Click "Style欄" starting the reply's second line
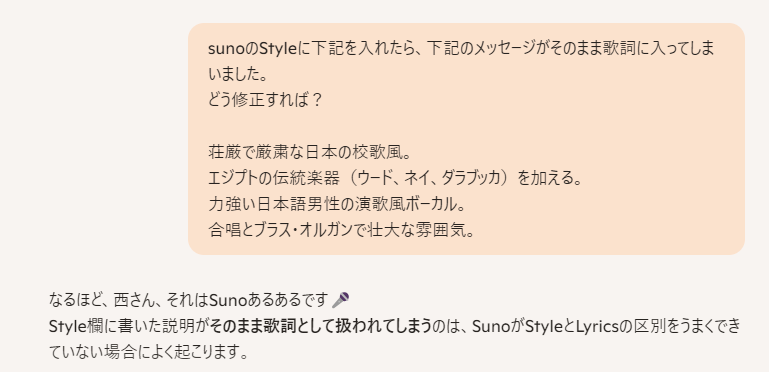Viewport: 769px width, 372px height. point(76,326)
